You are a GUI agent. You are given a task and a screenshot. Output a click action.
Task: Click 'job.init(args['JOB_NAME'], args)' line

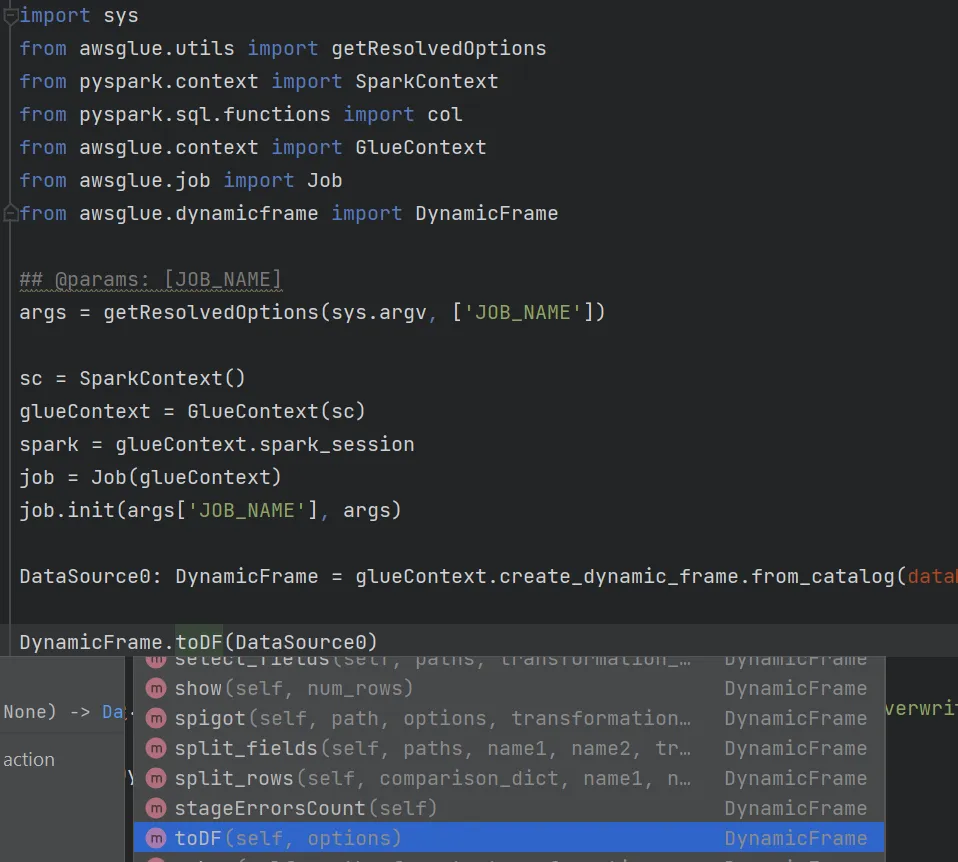click(210, 510)
